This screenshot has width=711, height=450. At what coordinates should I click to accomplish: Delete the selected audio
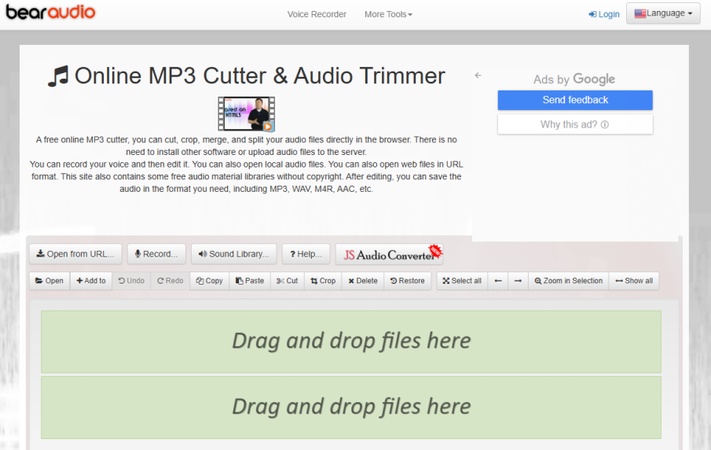[363, 281]
